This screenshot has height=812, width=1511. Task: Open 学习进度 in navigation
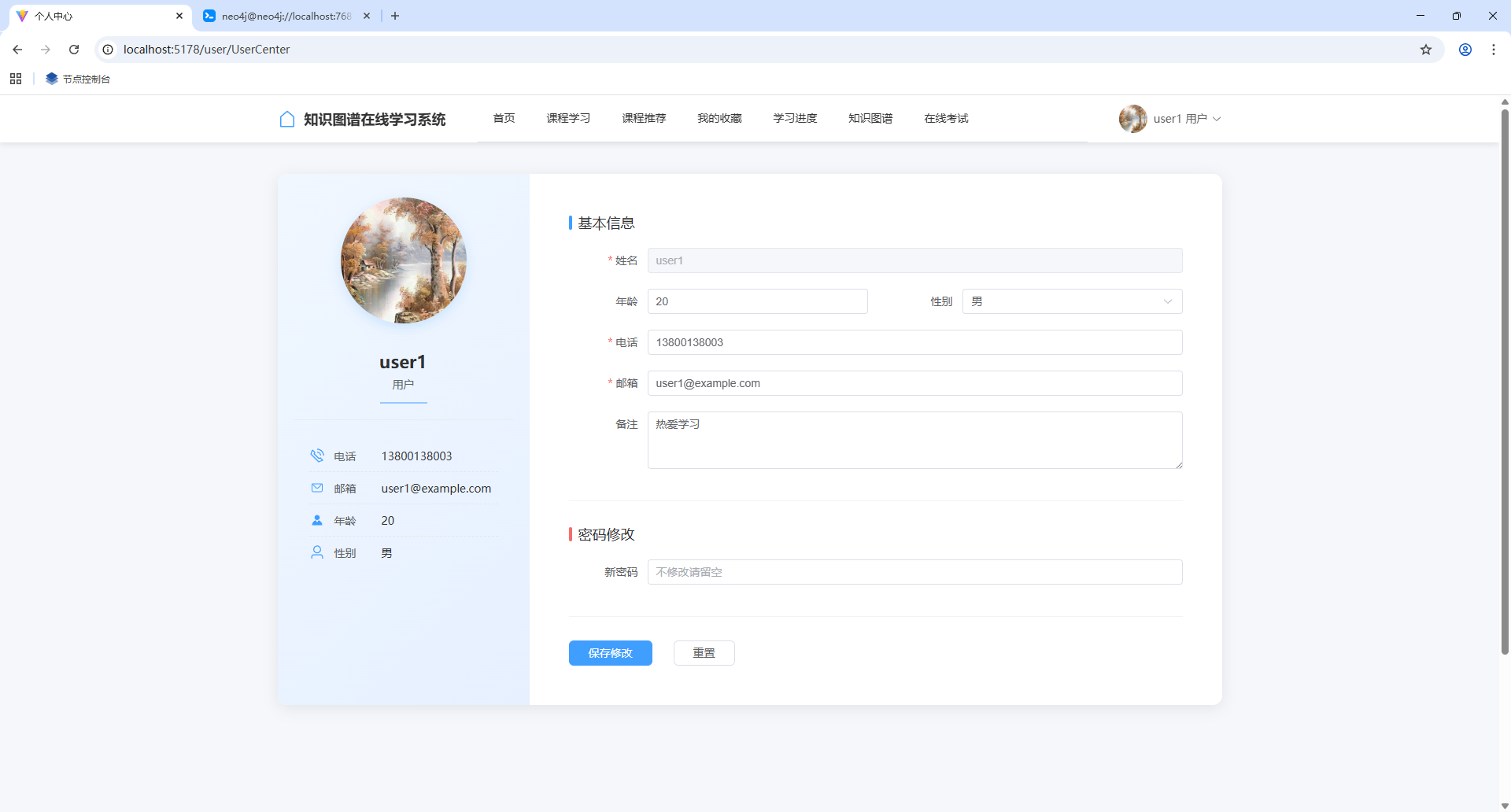(x=795, y=118)
